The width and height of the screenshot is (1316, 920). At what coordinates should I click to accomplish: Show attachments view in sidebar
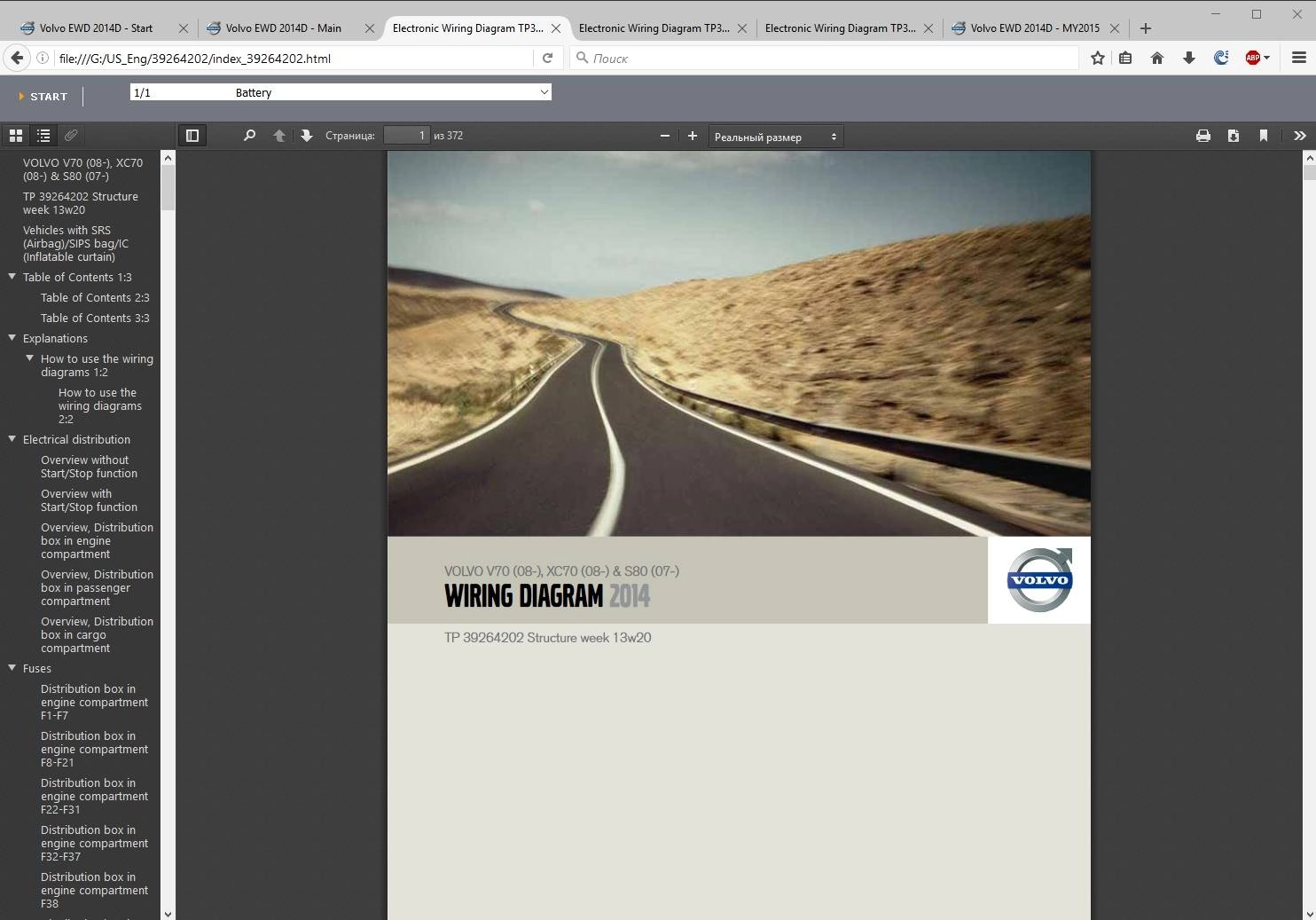click(71, 136)
